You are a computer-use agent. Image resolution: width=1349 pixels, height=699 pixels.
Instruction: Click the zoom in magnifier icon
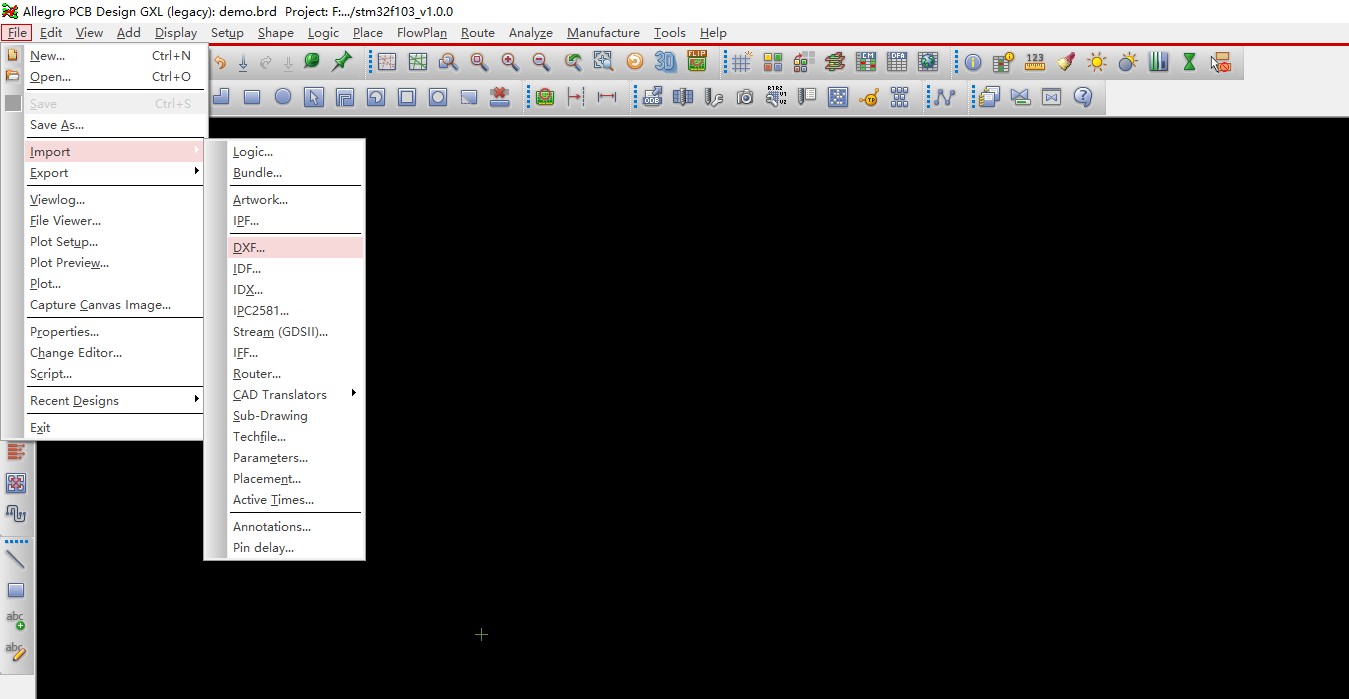pyautogui.click(x=510, y=62)
